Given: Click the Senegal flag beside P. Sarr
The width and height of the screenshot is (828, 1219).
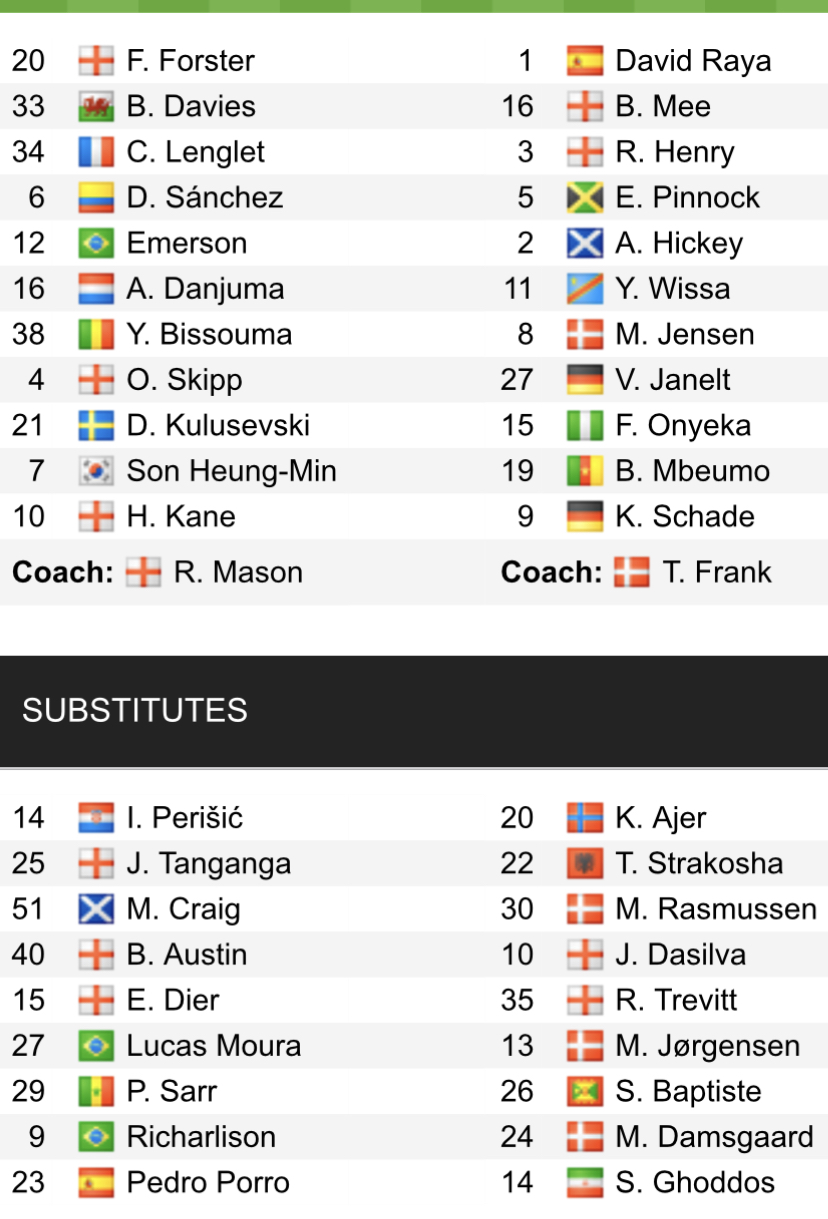Looking at the screenshot, I should coord(96,1092).
